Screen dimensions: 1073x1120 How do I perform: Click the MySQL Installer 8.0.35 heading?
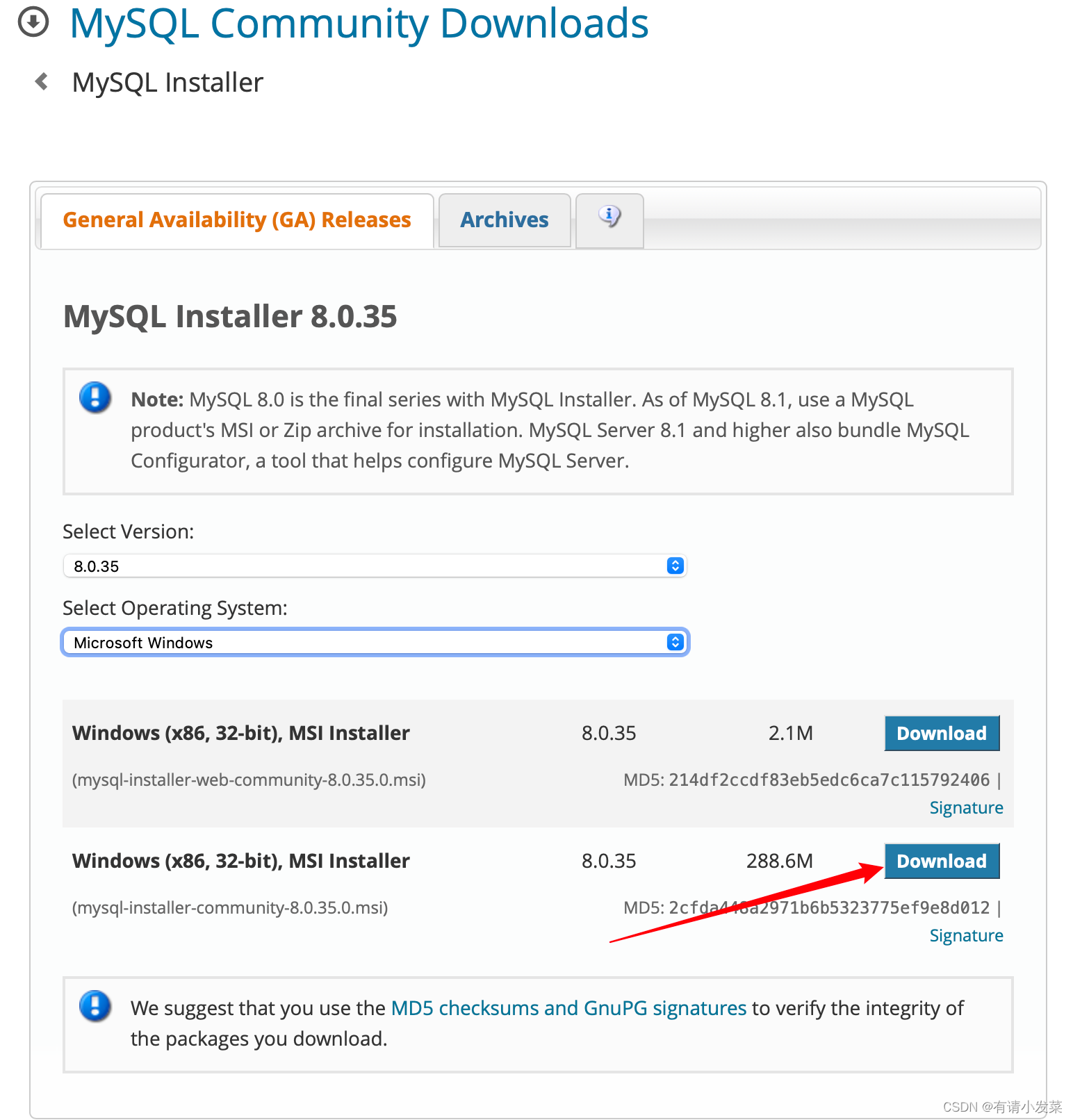click(230, 316)
